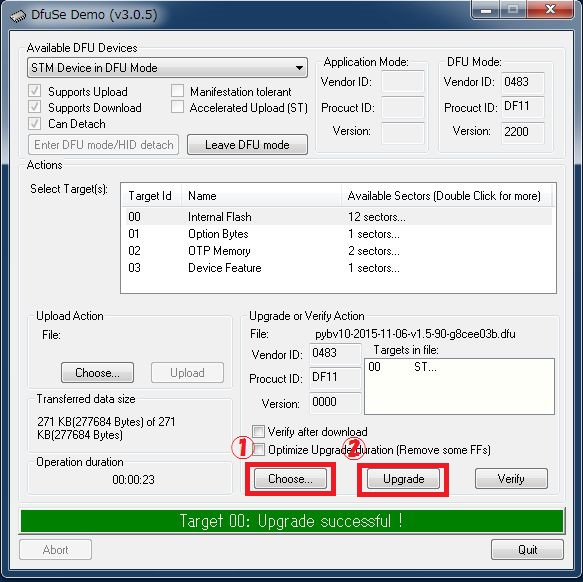The height and width of the screenshot is (582, 583).
Task: Click the DfuSe Demo title bar chip icon
Action: [x=18, y=16]
